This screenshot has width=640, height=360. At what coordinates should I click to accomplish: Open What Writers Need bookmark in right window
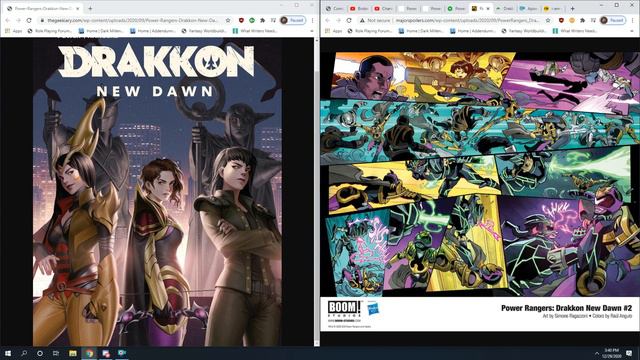575,31
